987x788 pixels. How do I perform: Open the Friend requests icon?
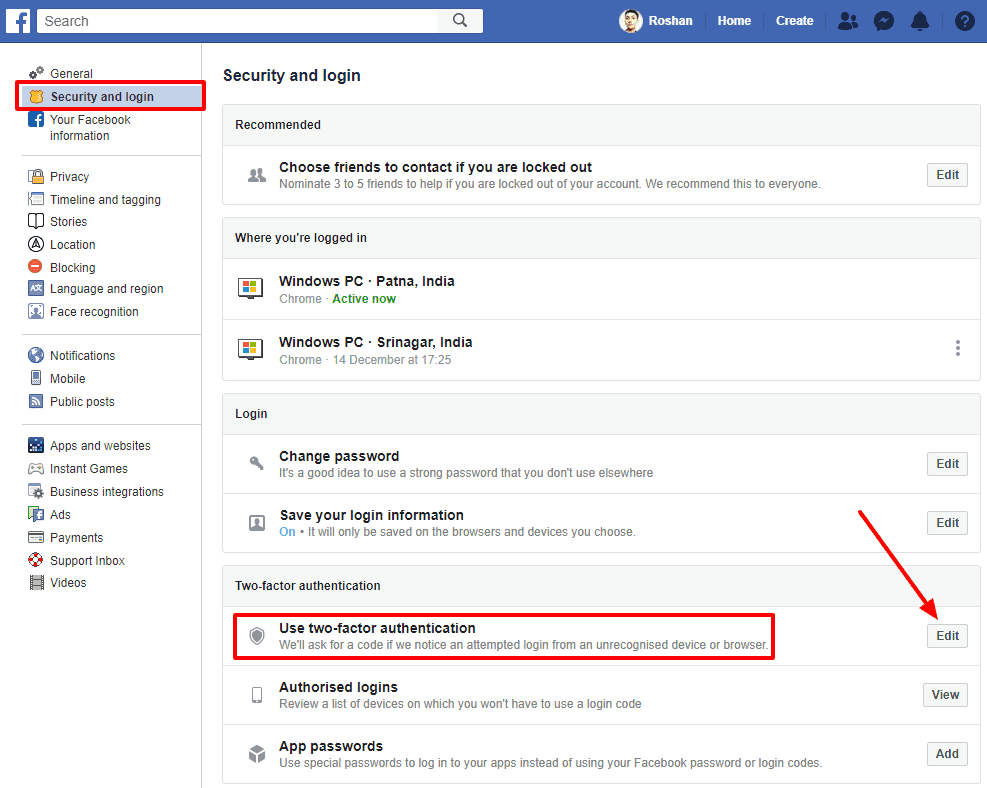click(848, 21)
